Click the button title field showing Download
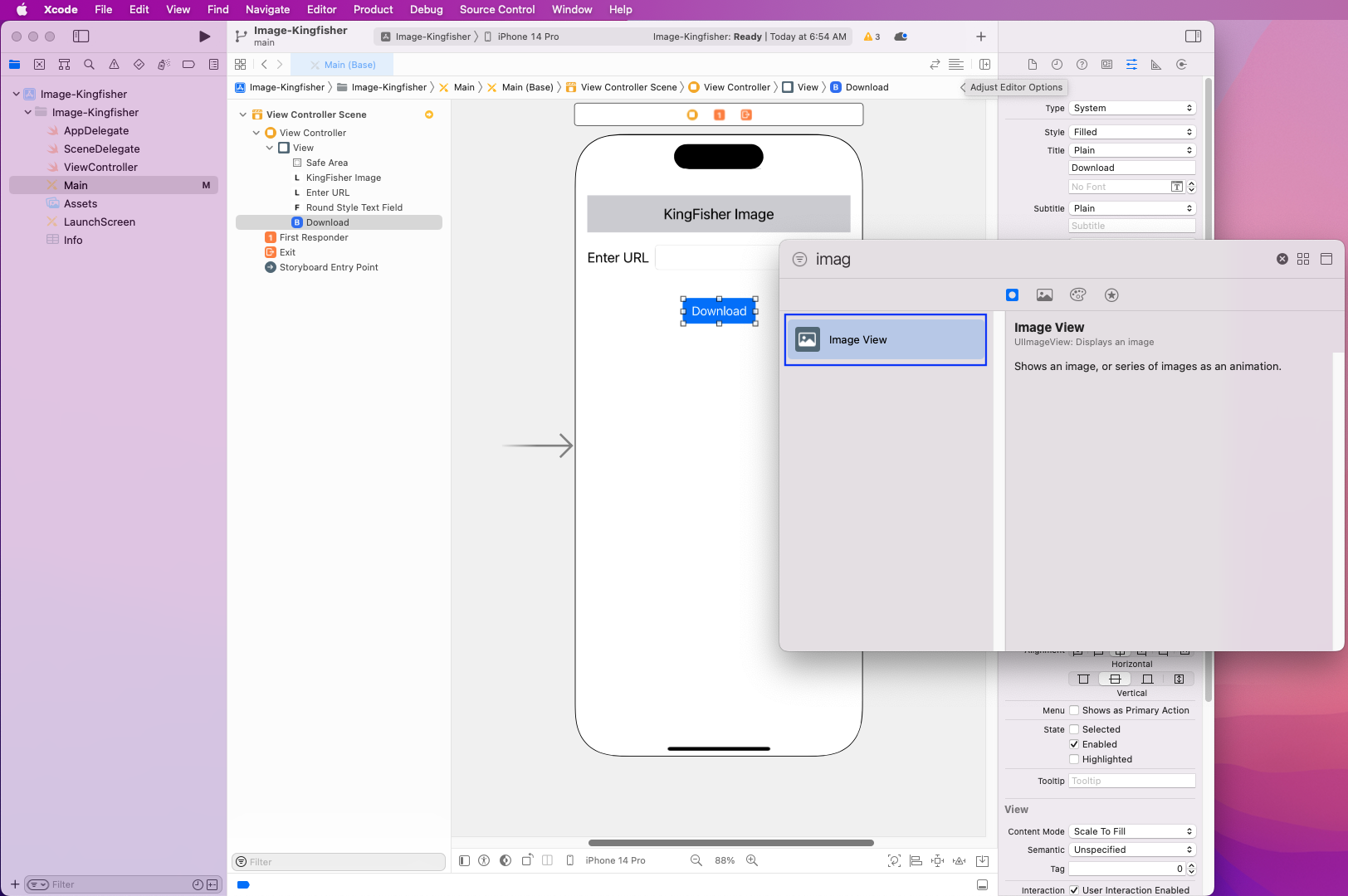Image resolution: width=1348 pixels, height=896 pixels. [x=1132, y=168]
